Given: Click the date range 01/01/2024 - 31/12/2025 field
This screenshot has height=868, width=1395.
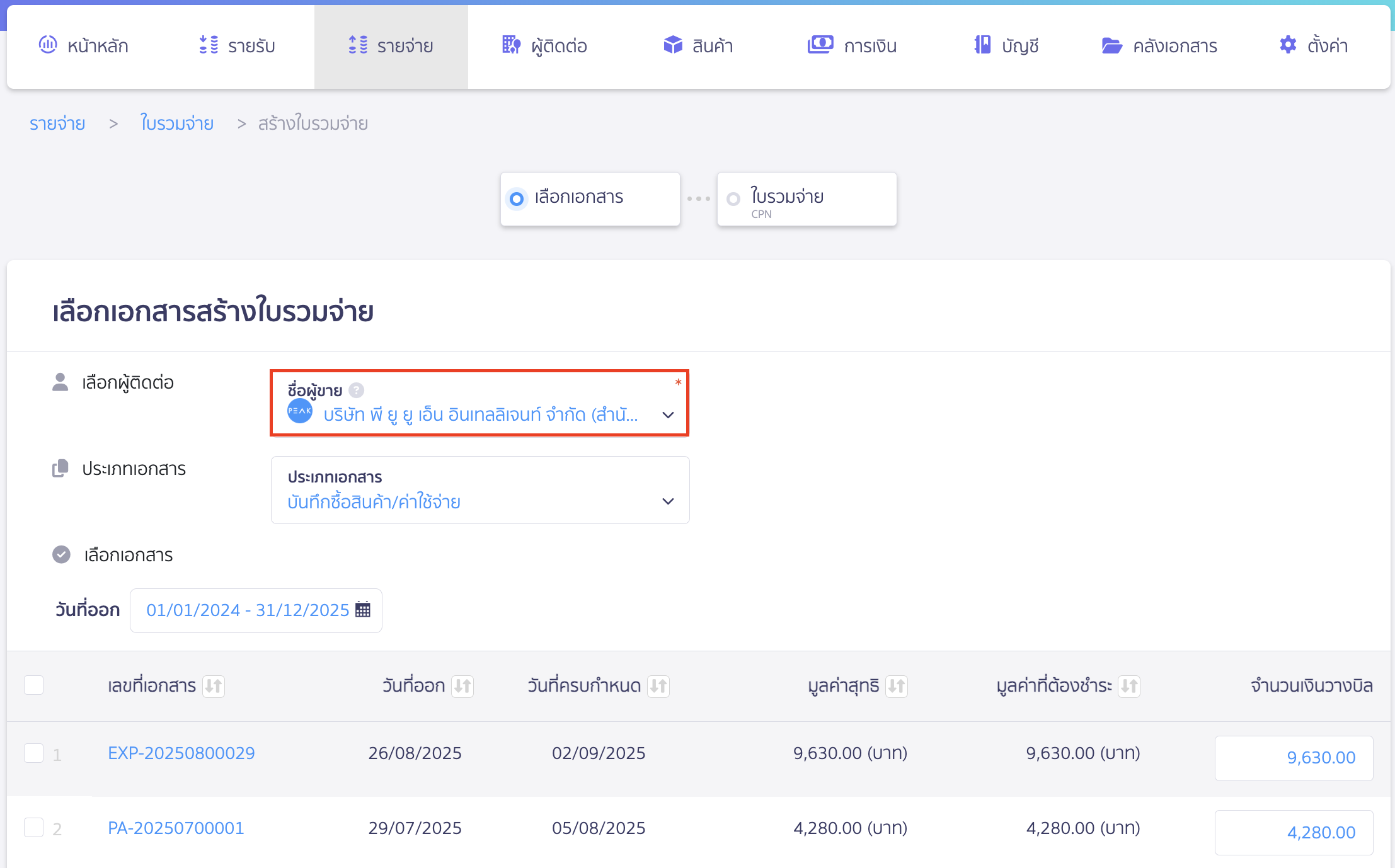Looking at the screenshot, I should [x=256, y=610].
